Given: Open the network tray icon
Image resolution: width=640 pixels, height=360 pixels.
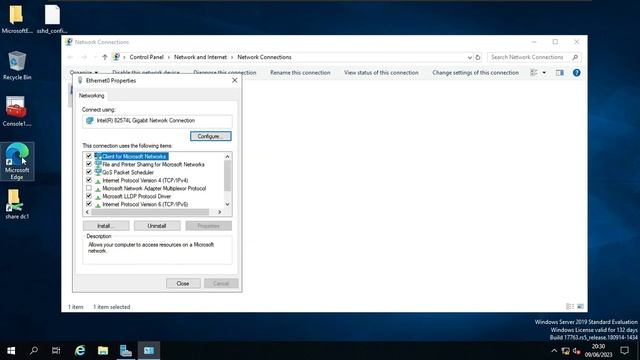Looking at the screenshot, I should [565, 351].
